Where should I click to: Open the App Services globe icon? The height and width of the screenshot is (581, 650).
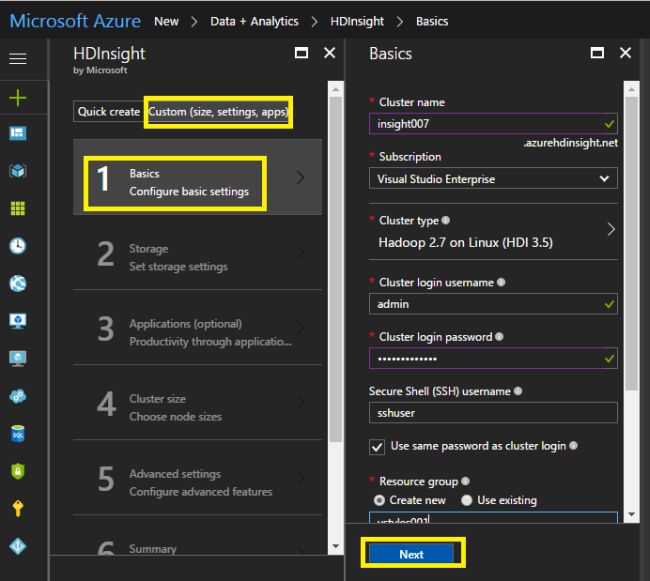tap(18, 283)
